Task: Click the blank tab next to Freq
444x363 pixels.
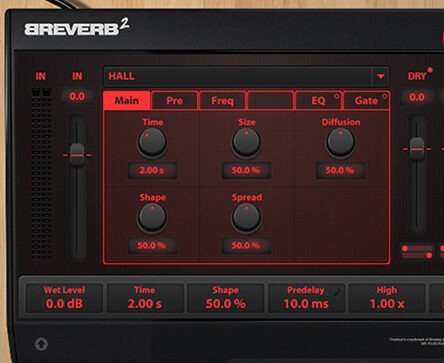Action: coord(270,100)
